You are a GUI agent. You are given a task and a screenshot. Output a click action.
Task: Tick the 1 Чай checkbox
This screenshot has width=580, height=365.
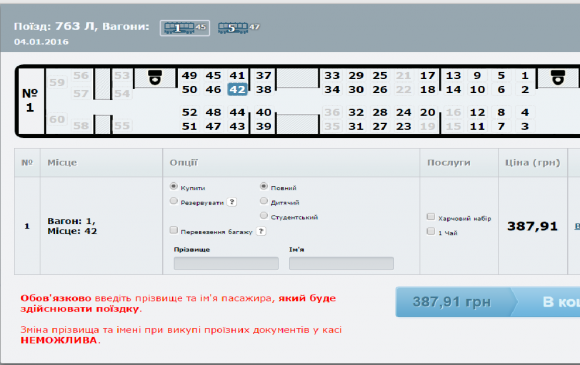(431, 231)
